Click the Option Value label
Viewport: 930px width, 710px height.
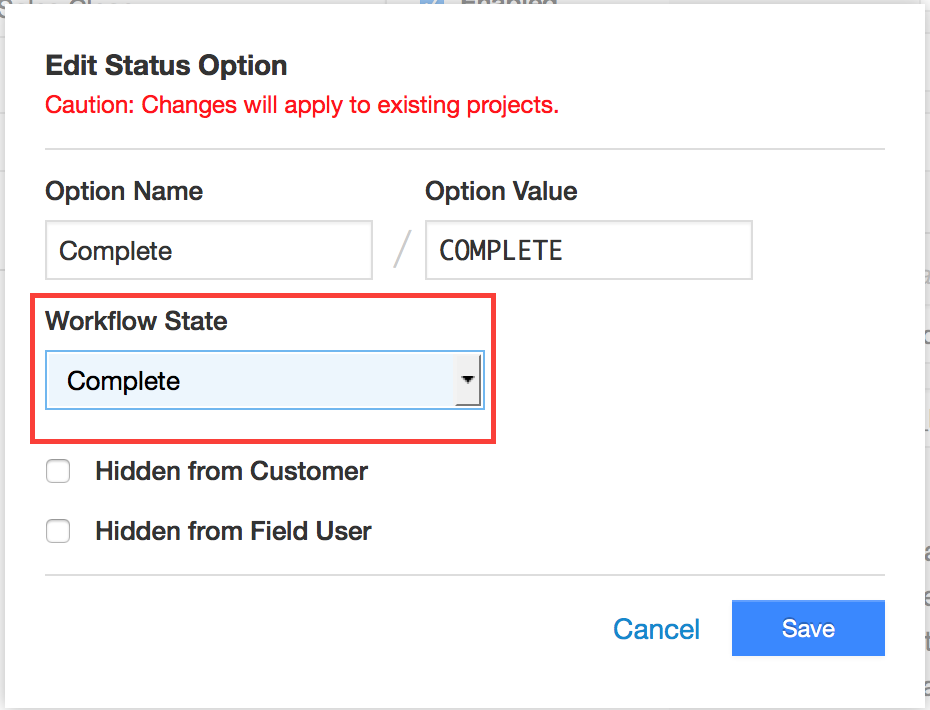pyautogui.click(x=501, y=191)
